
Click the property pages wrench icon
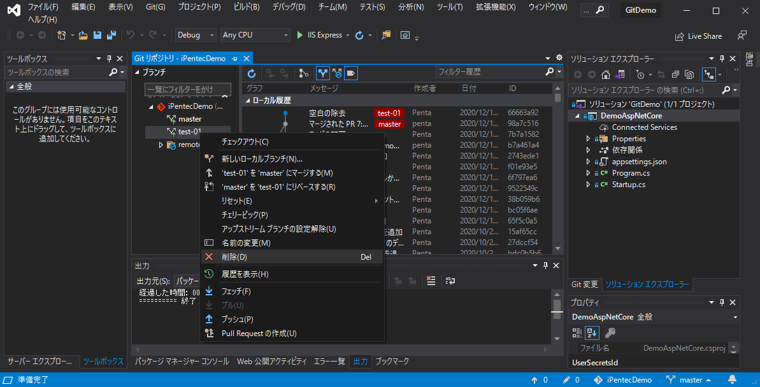[x=610, y=333]
